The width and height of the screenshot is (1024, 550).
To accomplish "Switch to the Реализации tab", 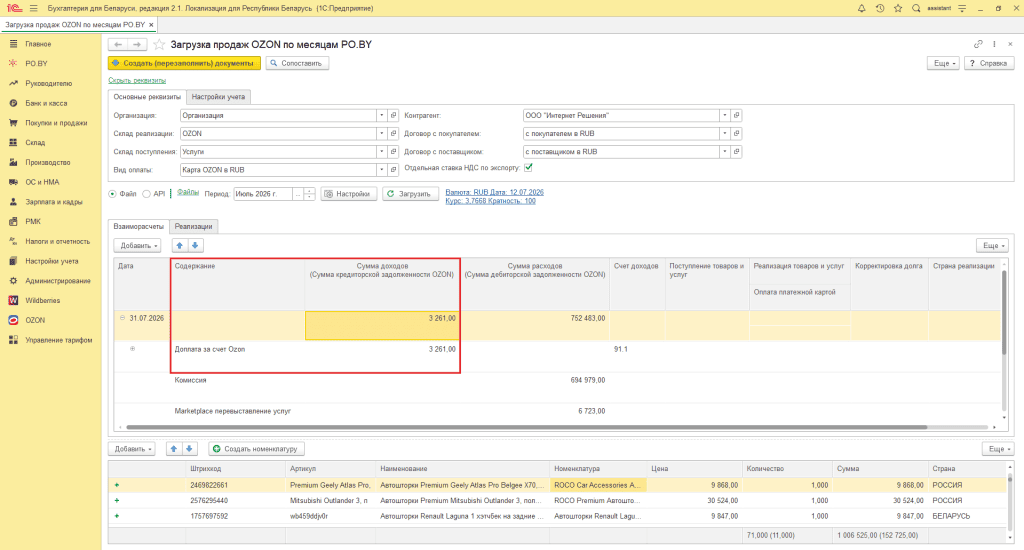I will (193, 227).
